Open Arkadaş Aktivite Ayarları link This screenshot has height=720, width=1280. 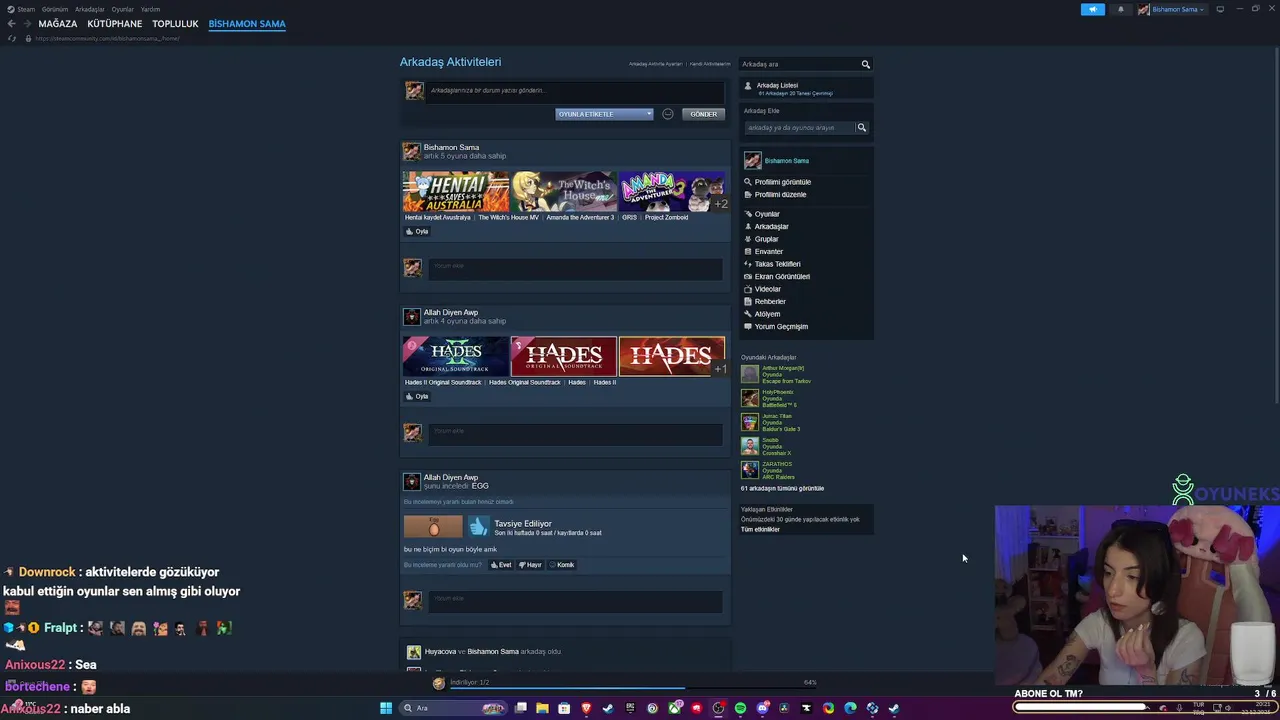point(655,64)
